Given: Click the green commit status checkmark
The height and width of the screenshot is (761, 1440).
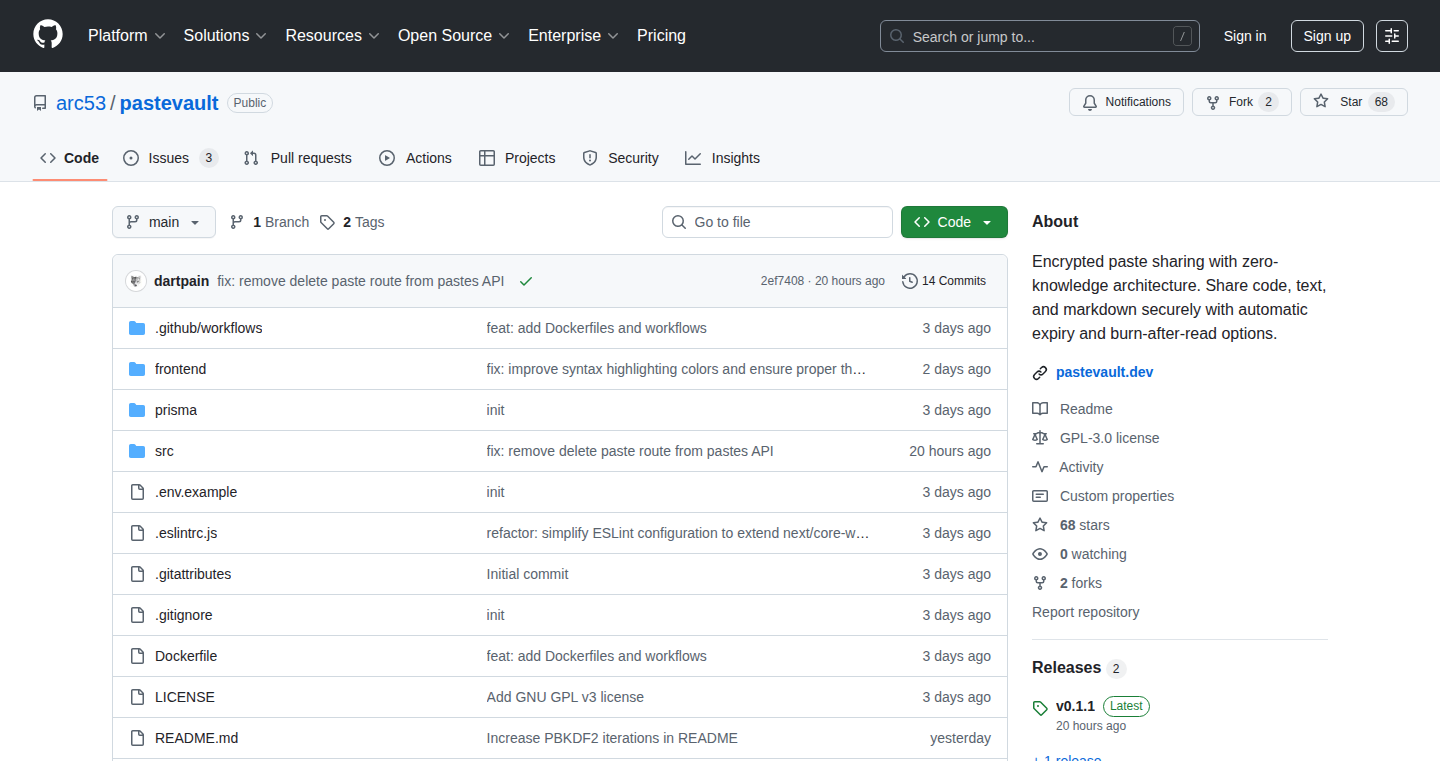Looking at the screenshot, I should point(526,281).
